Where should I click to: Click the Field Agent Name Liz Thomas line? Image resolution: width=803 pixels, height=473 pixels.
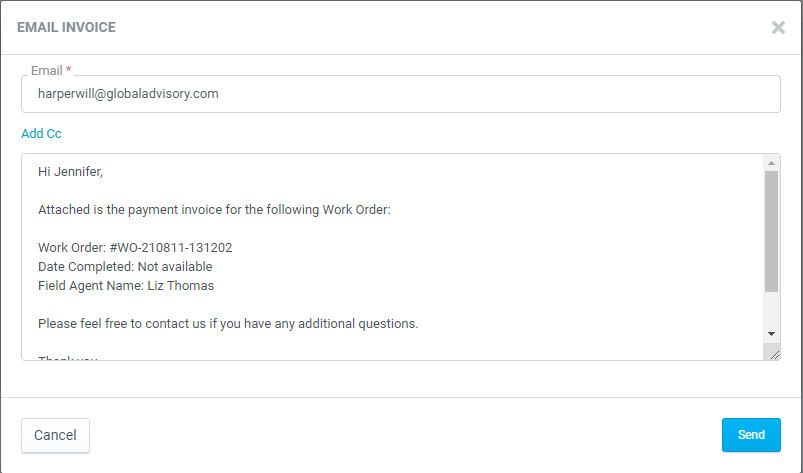(x=126, y=286)
